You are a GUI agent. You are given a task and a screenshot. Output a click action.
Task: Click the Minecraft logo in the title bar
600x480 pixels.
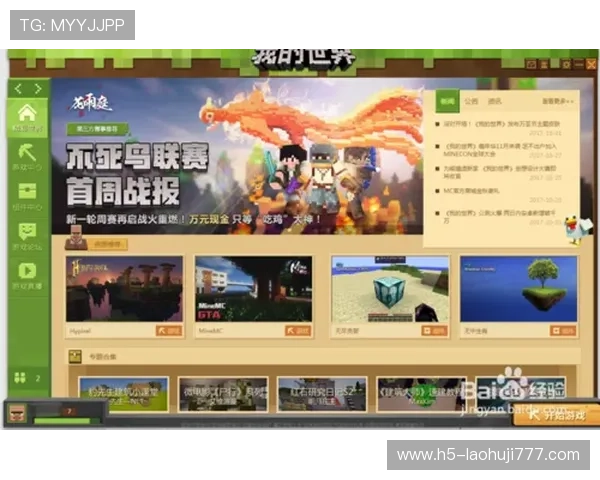pos(303,59)
